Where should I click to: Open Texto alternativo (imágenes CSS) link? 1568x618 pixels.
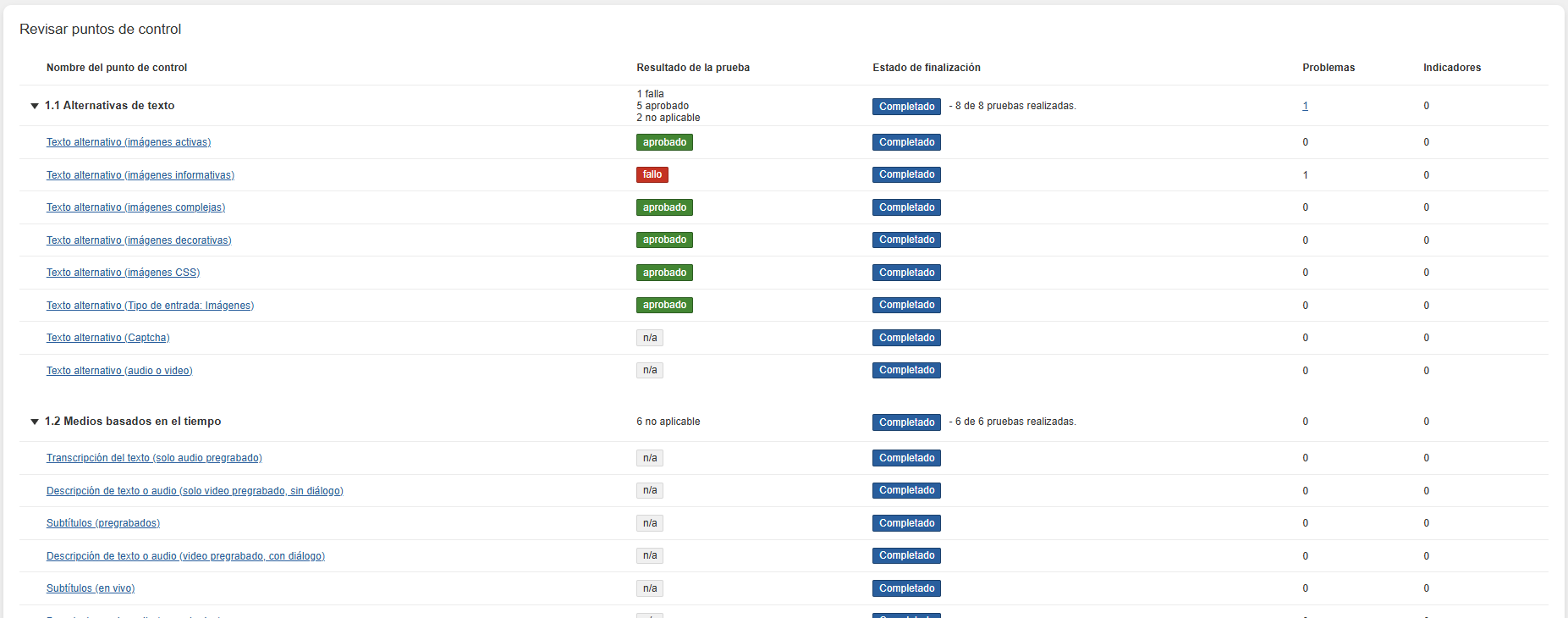coord(123,273)
